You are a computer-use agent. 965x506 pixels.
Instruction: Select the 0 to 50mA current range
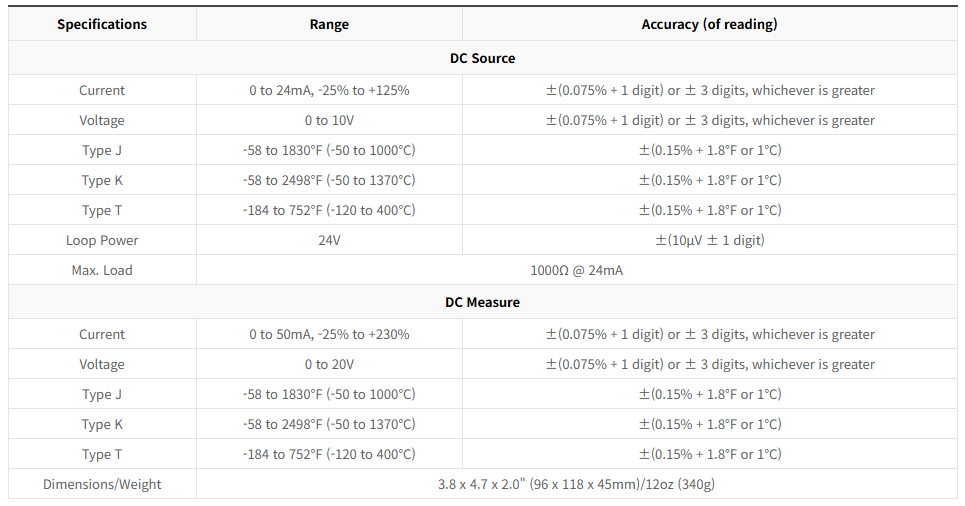pyautogui.click(x=329, y=334)
